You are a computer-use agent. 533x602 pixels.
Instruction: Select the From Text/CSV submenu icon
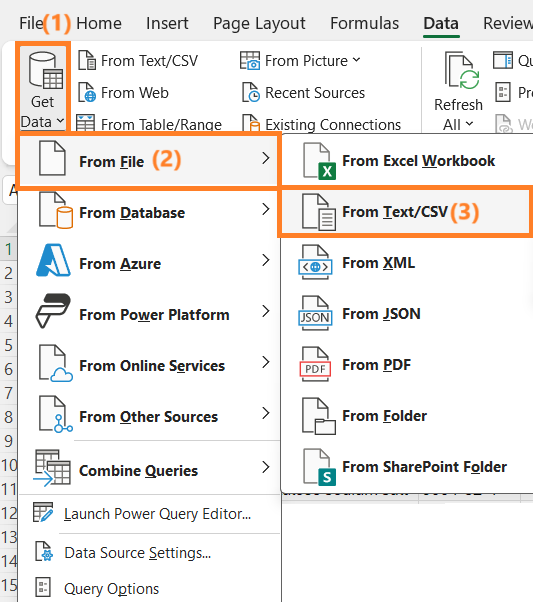[319, 212]
